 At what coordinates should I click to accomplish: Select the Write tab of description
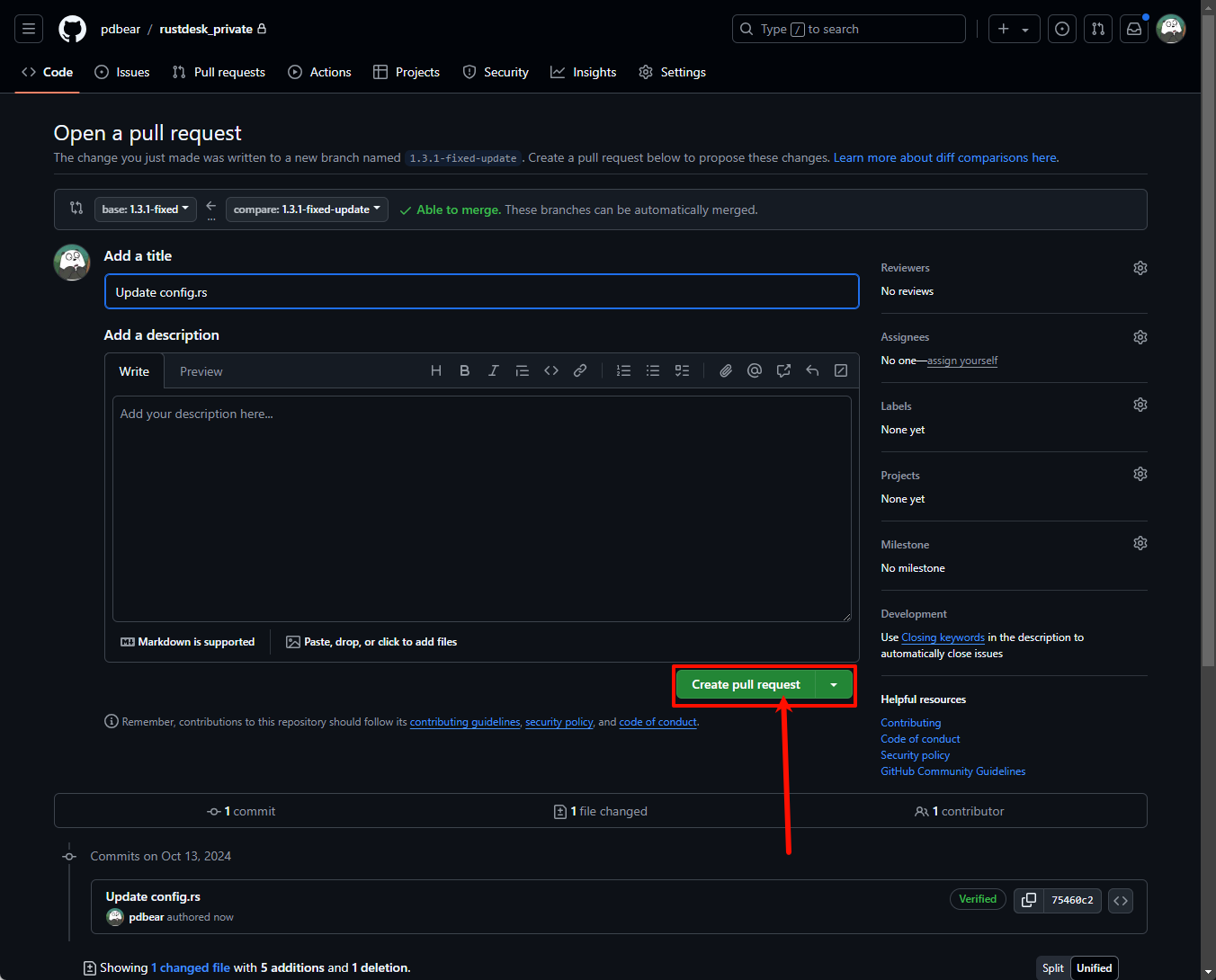coord(134,371)
